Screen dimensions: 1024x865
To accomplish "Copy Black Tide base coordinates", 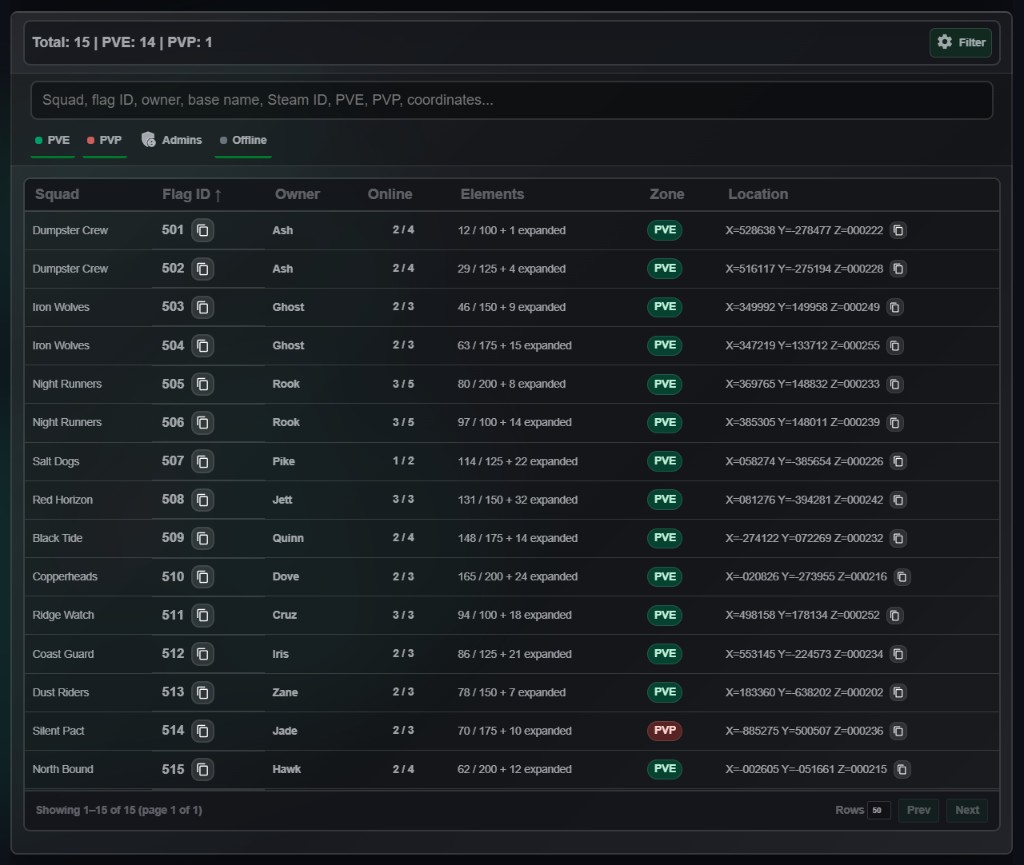I will [899, 538].
